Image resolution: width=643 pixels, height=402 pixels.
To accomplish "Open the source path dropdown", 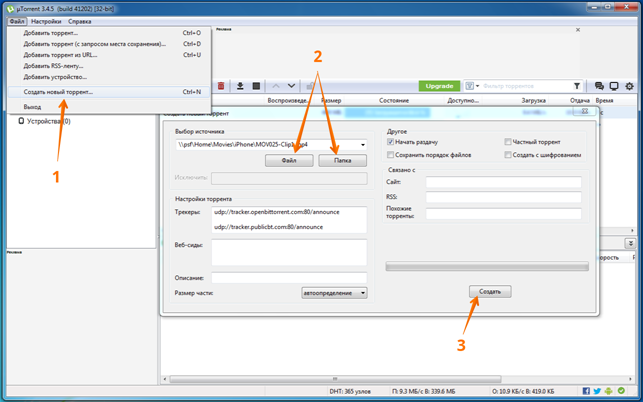I will coord(362,145).
